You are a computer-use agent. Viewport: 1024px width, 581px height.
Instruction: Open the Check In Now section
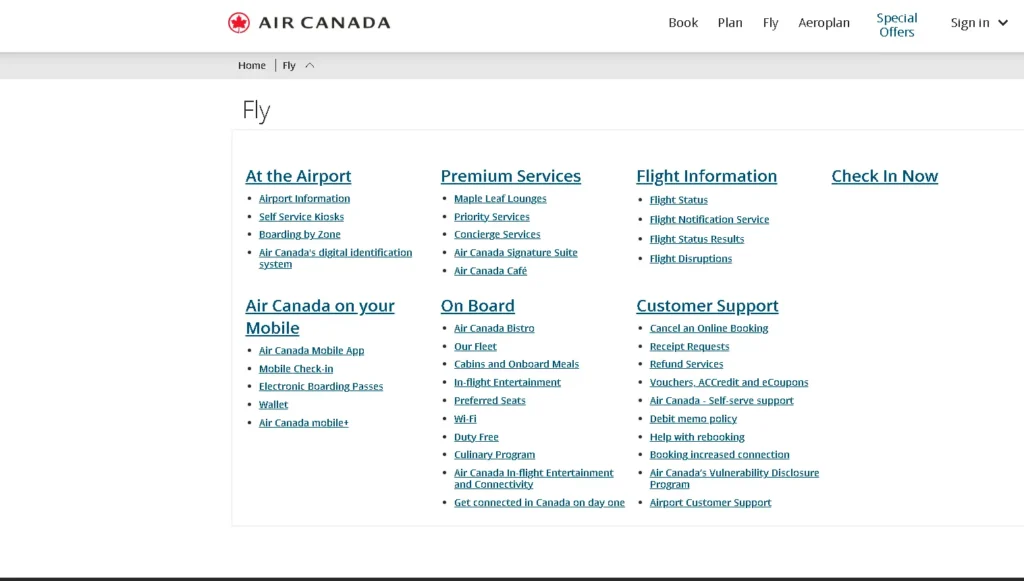(884, 175)
